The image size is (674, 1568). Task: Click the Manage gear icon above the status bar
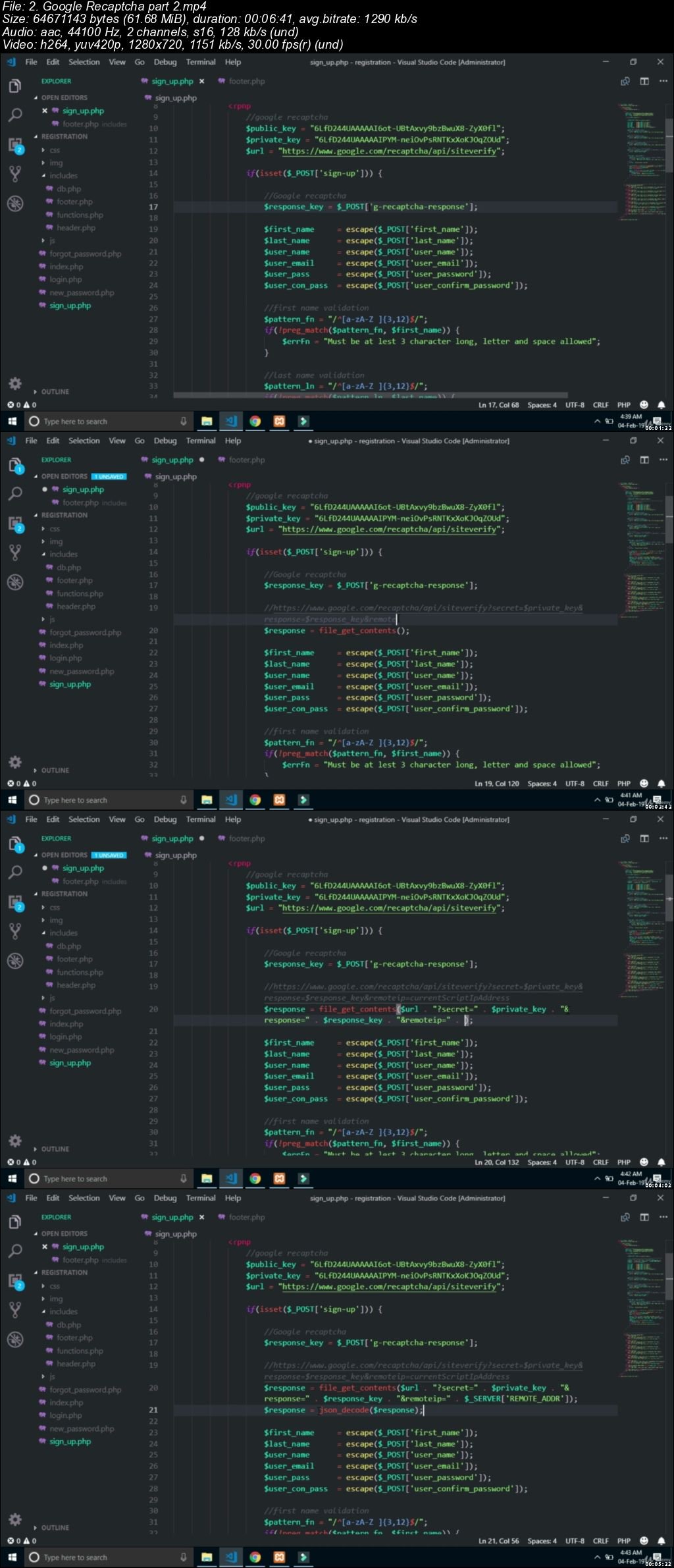point(14,383)
